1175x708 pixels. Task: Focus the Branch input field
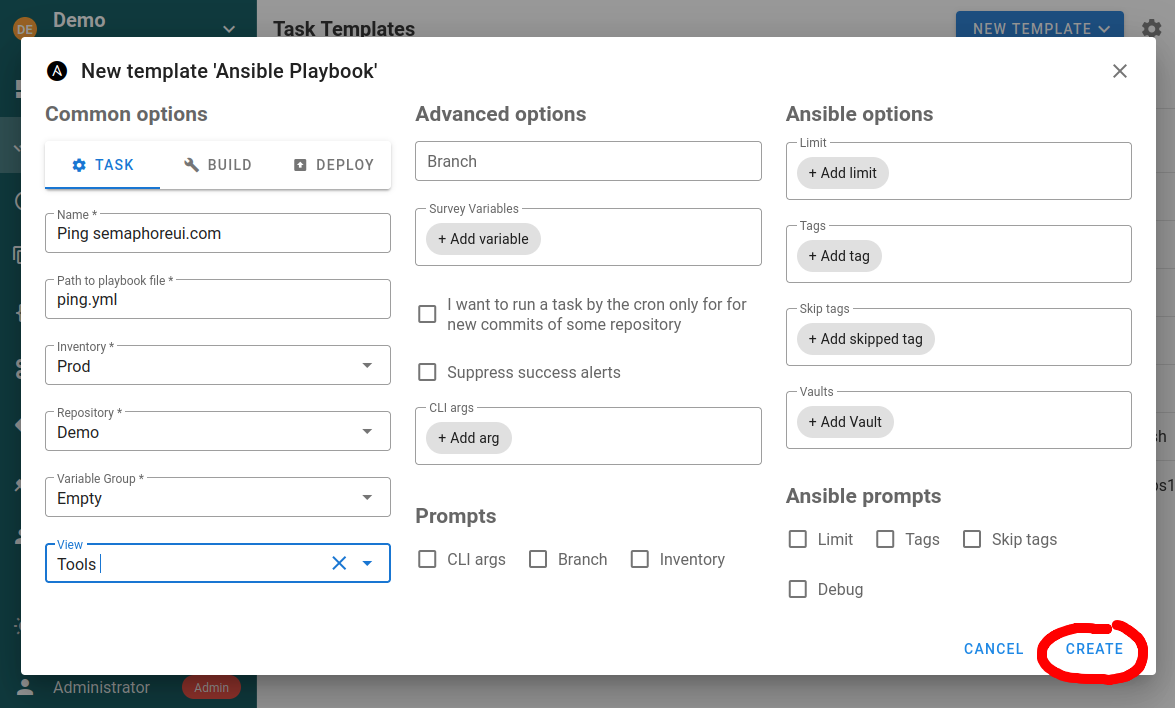click(588, 161)
